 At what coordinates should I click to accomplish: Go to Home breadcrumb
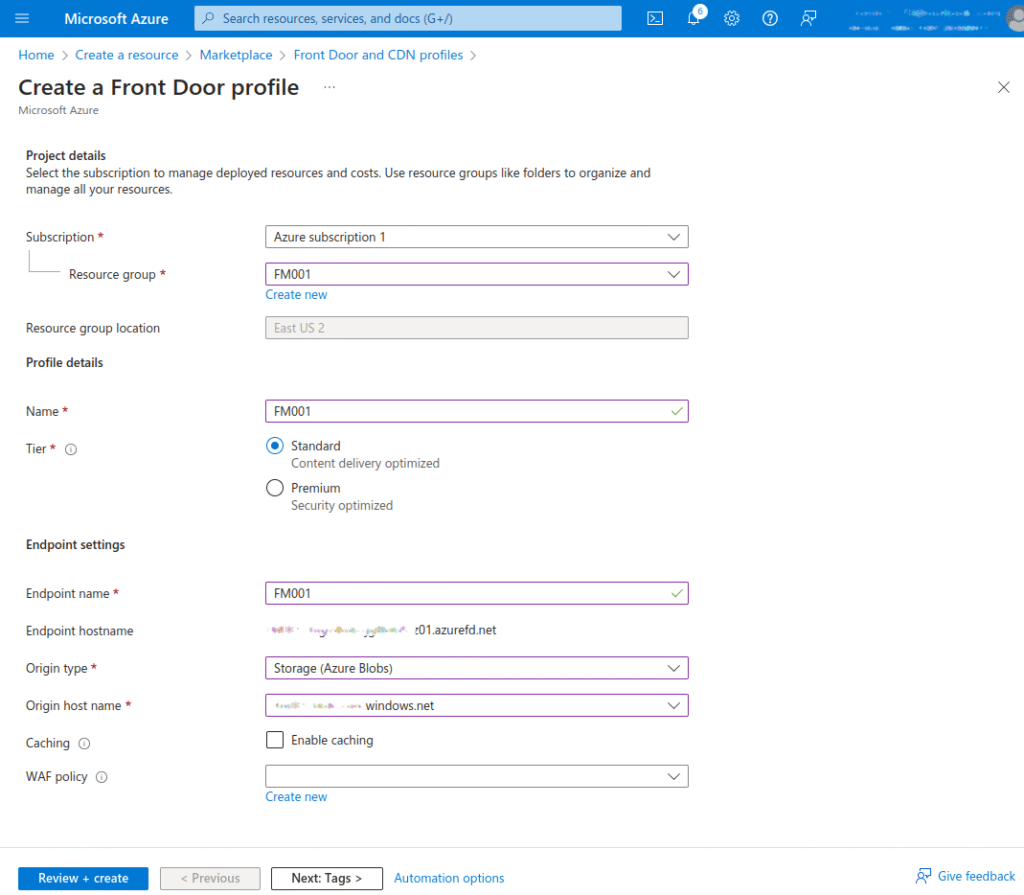pyautogui.click(x=36, y=55)
